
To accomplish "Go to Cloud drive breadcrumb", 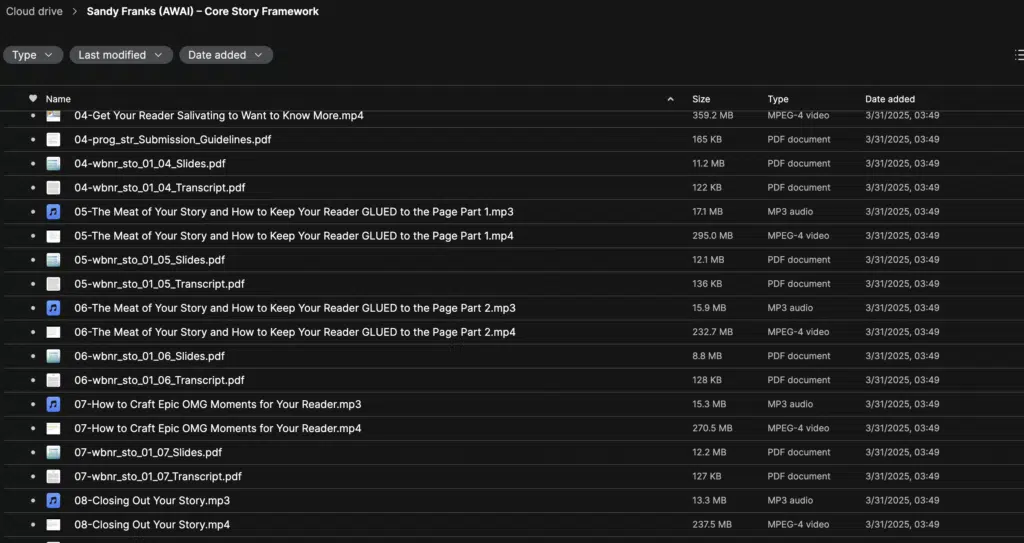I will coord(34,11).
